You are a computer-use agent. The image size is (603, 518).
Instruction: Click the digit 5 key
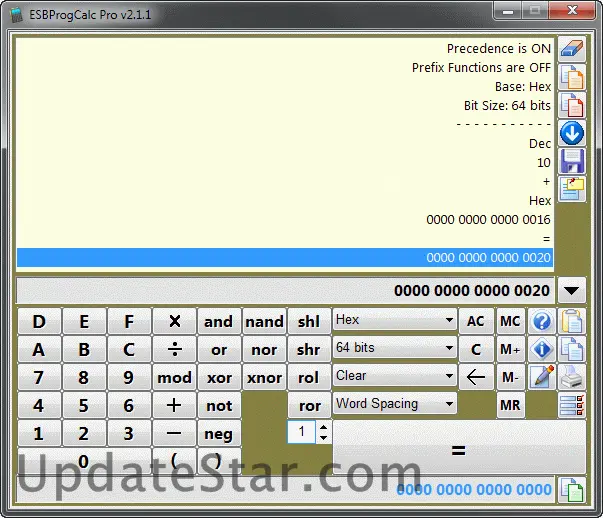click(x=84, y=405)
